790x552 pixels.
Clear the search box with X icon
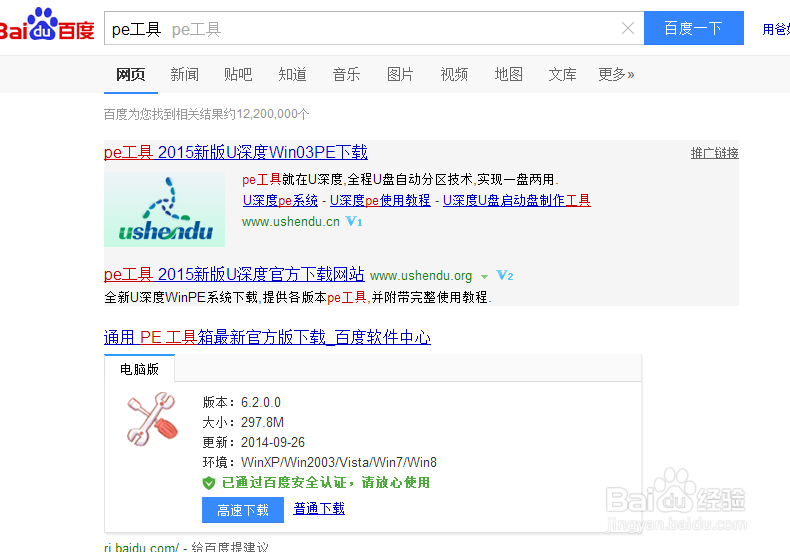pyautogui.click(x=628, y=28)
